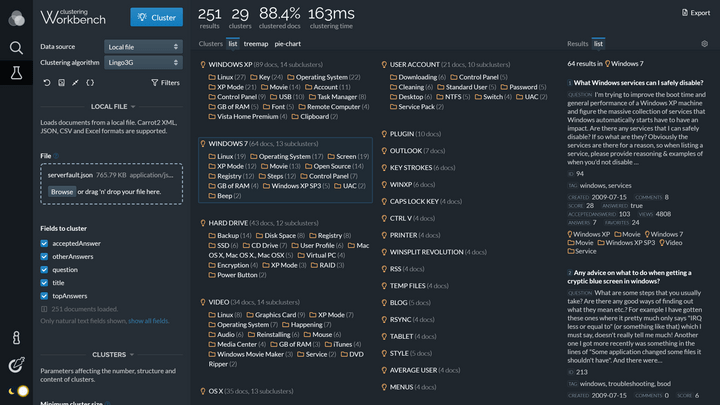720x405 pixels.
Task: Select the flask workbench view icon
Action: tap(16, 73)
